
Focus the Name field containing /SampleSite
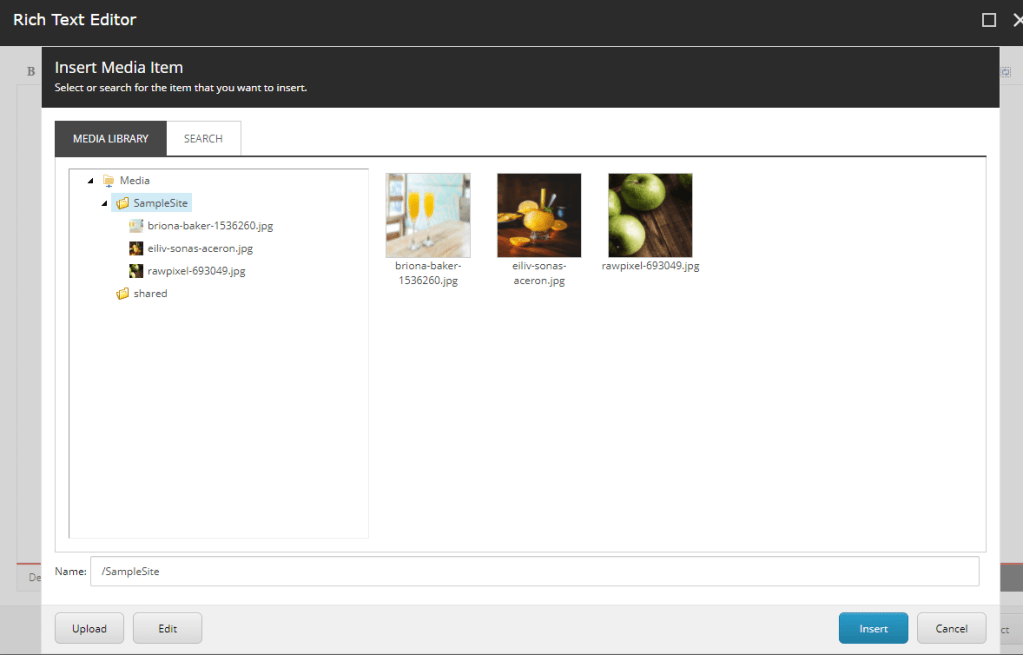[534, 571]
